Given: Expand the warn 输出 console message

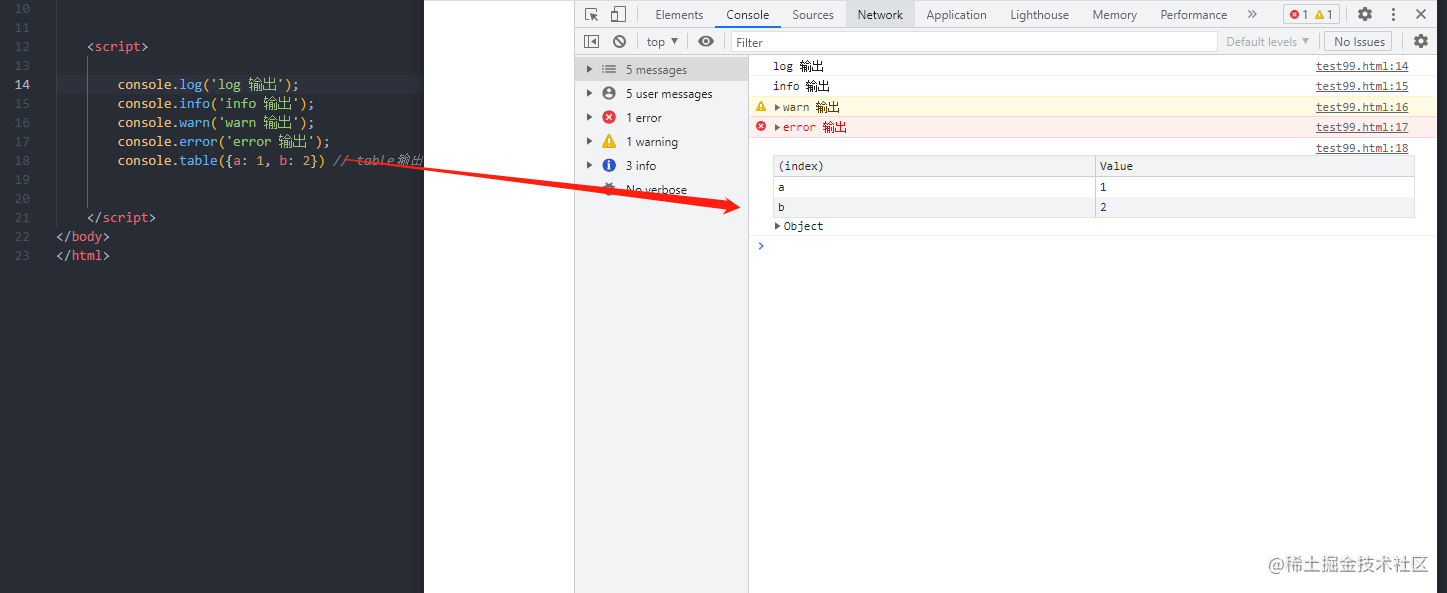Looking at the screenshot, I should click(777, 106).
